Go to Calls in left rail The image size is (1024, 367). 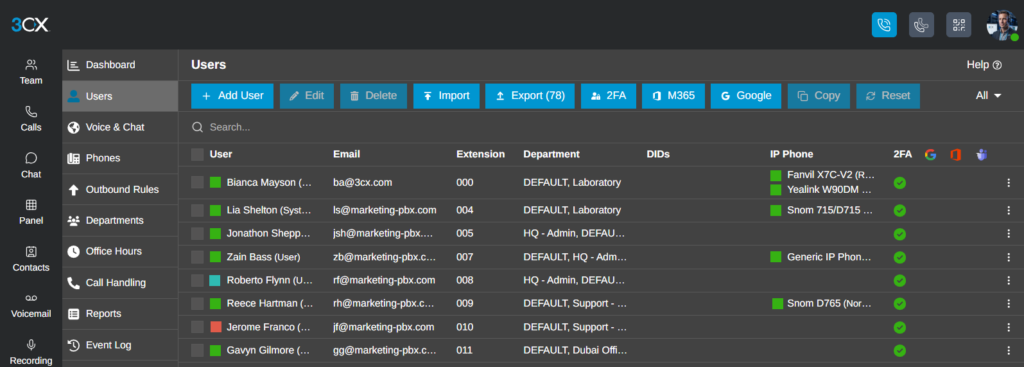point(31,119)
